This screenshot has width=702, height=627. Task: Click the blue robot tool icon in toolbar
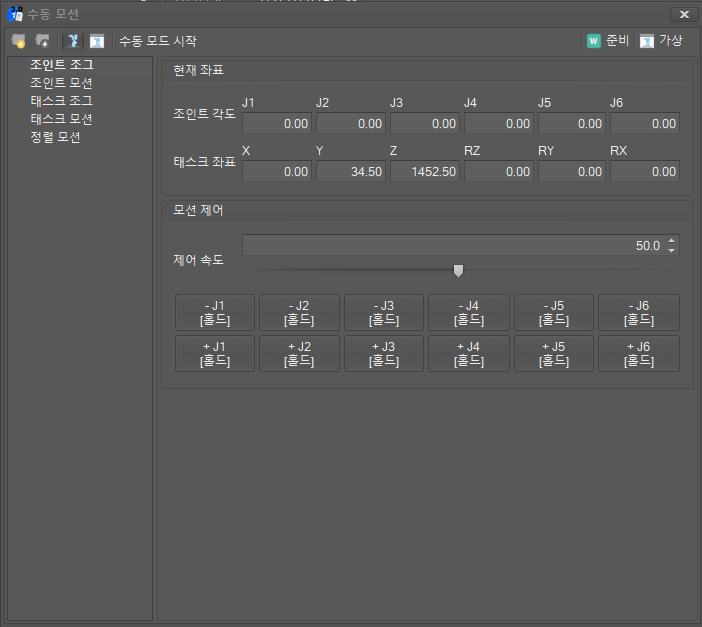(x=73, y=41)
